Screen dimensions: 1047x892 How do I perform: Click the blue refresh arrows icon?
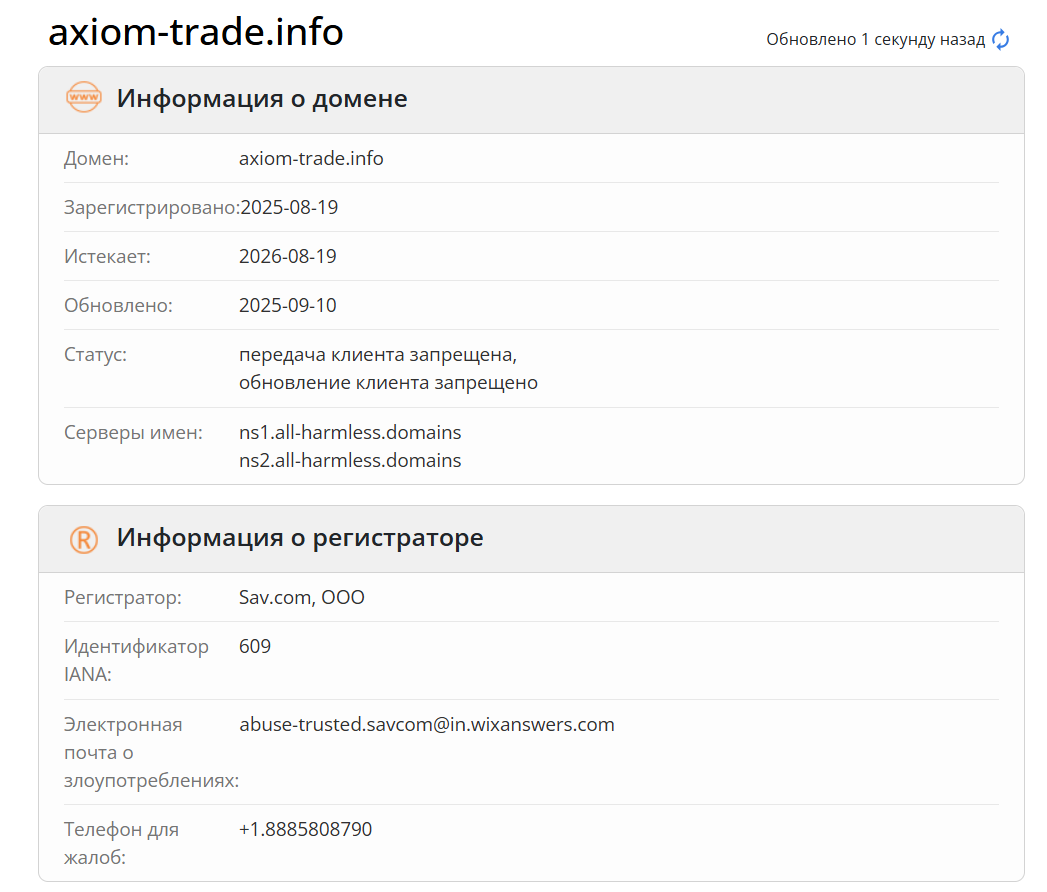(1000, 40)
